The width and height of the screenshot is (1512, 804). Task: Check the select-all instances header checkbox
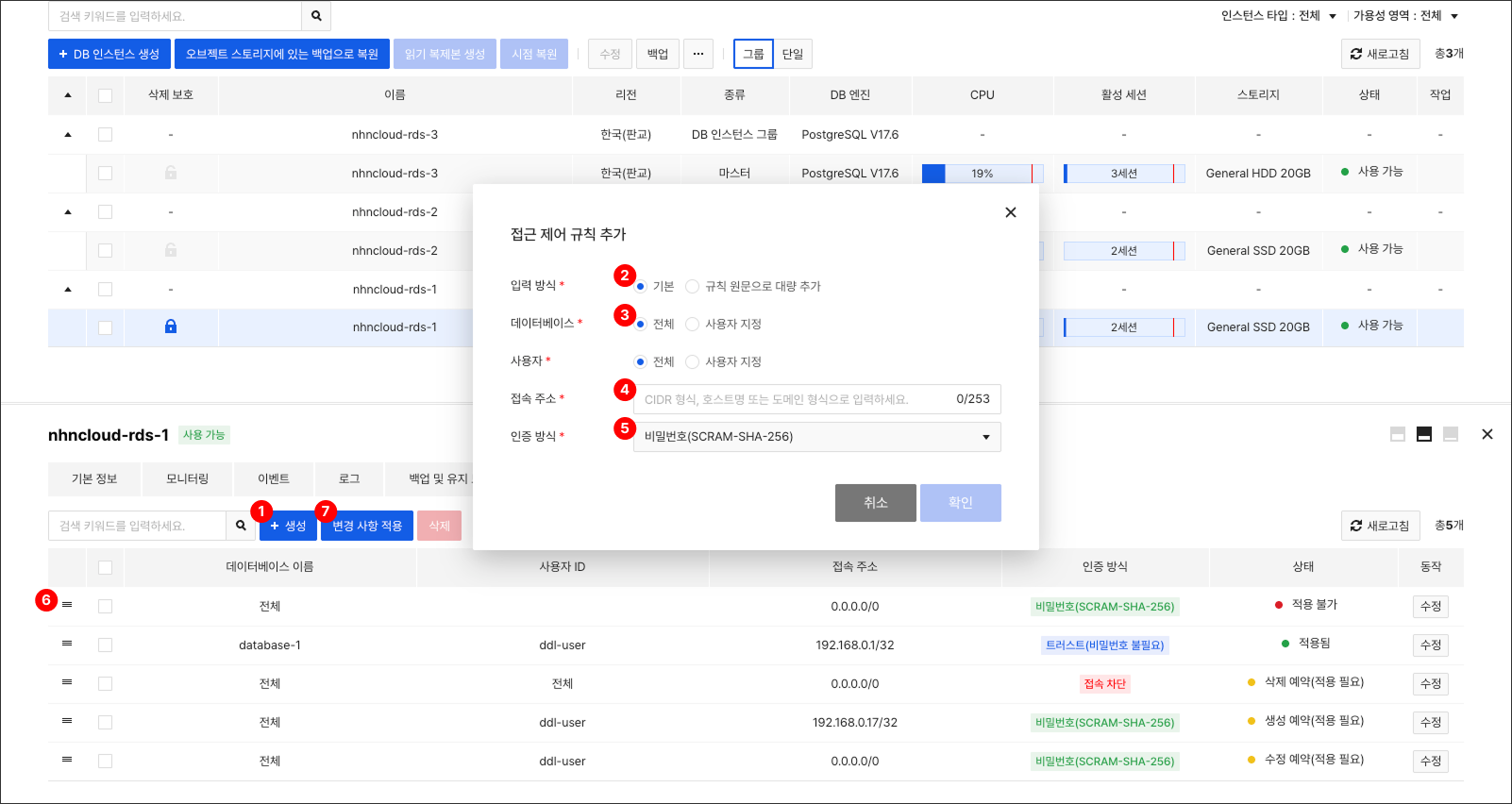pos(105,95)
